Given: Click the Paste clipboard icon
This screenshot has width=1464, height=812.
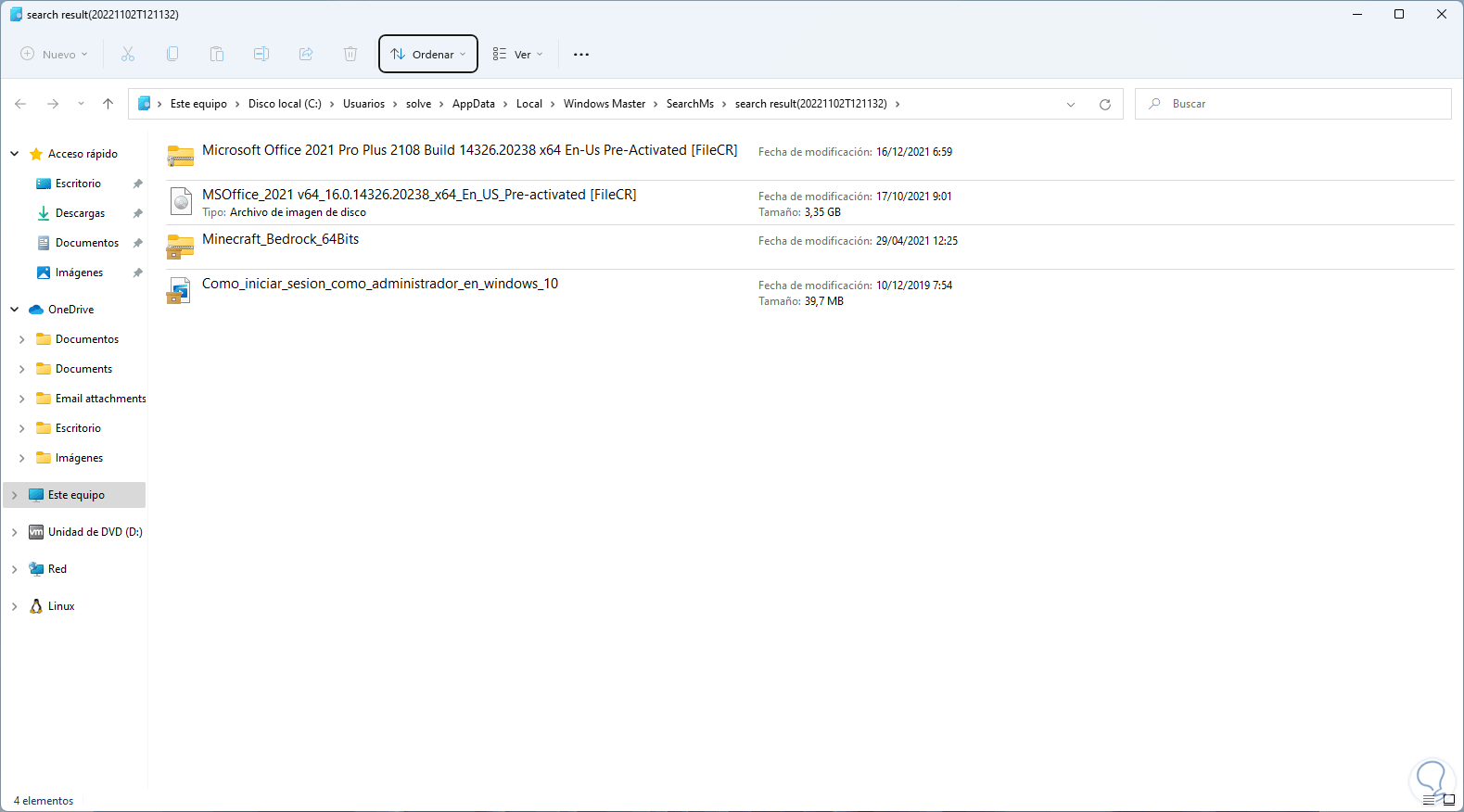Looking at the screenshot, I should coord(217,54).
